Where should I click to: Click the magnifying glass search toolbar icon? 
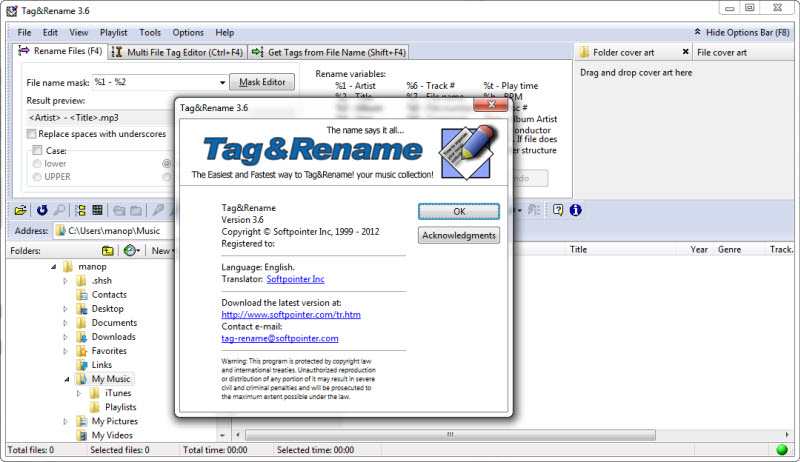coord(59,210)
